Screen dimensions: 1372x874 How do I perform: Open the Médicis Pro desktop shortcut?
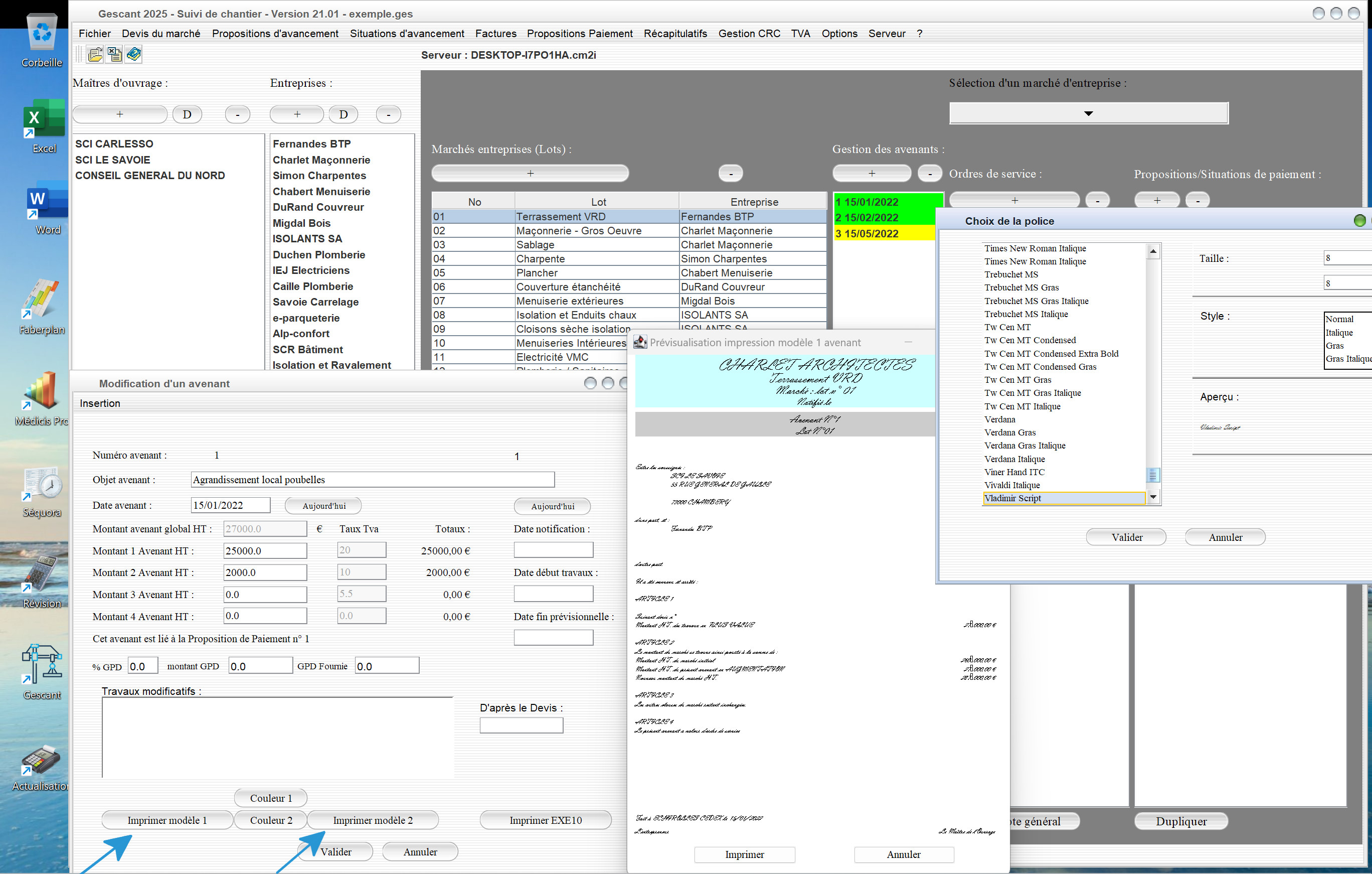(42, 398)
